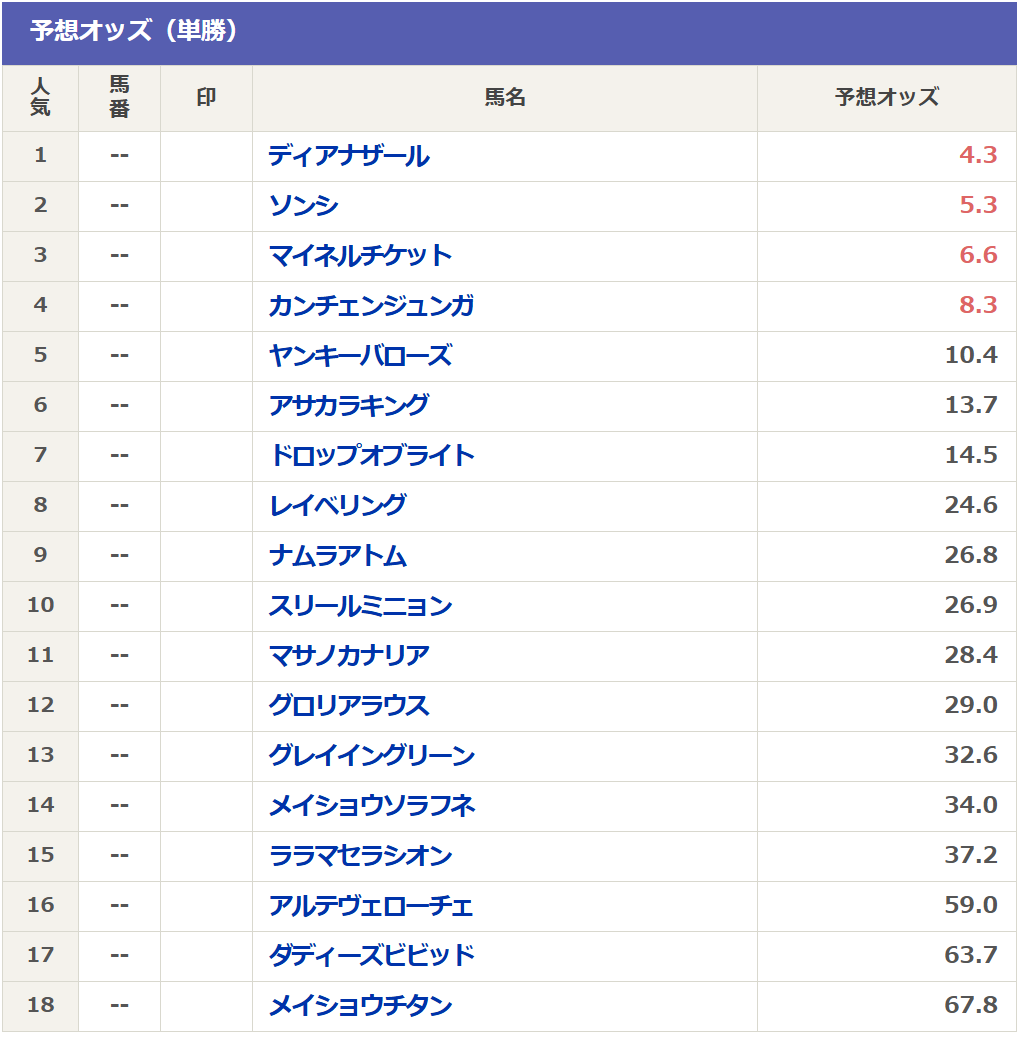Open the ダディーズビビッド link
This screenshot has height=1040, width=1023.
click(x=371, y=956)
